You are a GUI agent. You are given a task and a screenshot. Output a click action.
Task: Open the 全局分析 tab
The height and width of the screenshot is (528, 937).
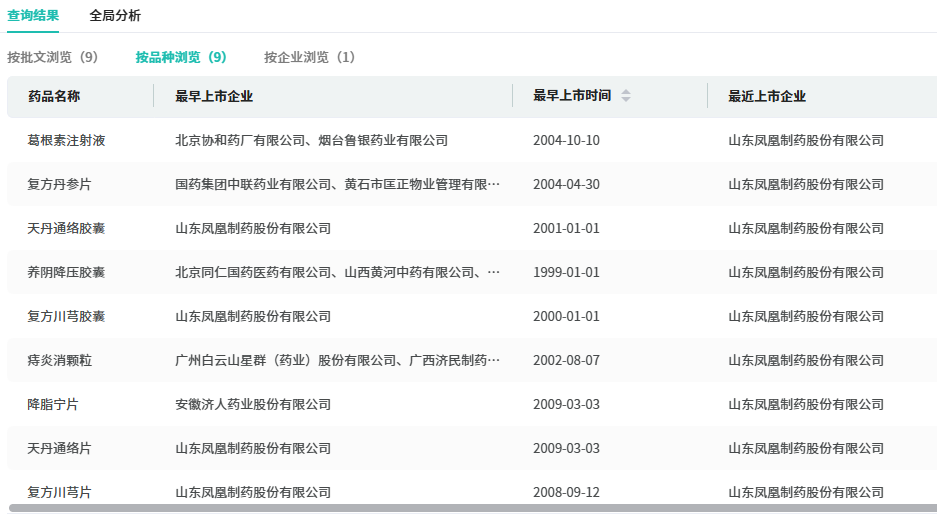[115, 16]
